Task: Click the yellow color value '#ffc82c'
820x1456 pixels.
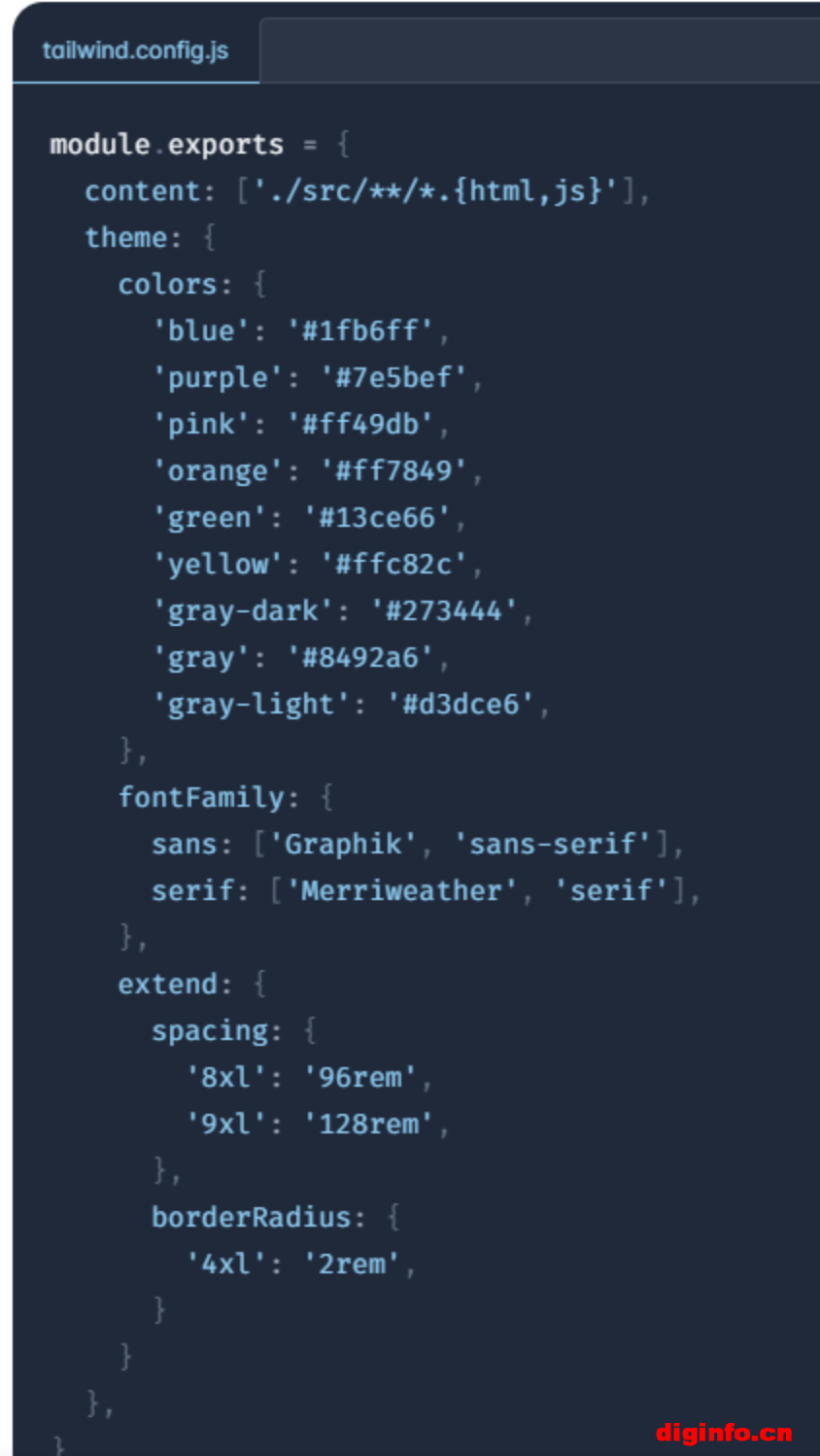Action: click(393, 564)
